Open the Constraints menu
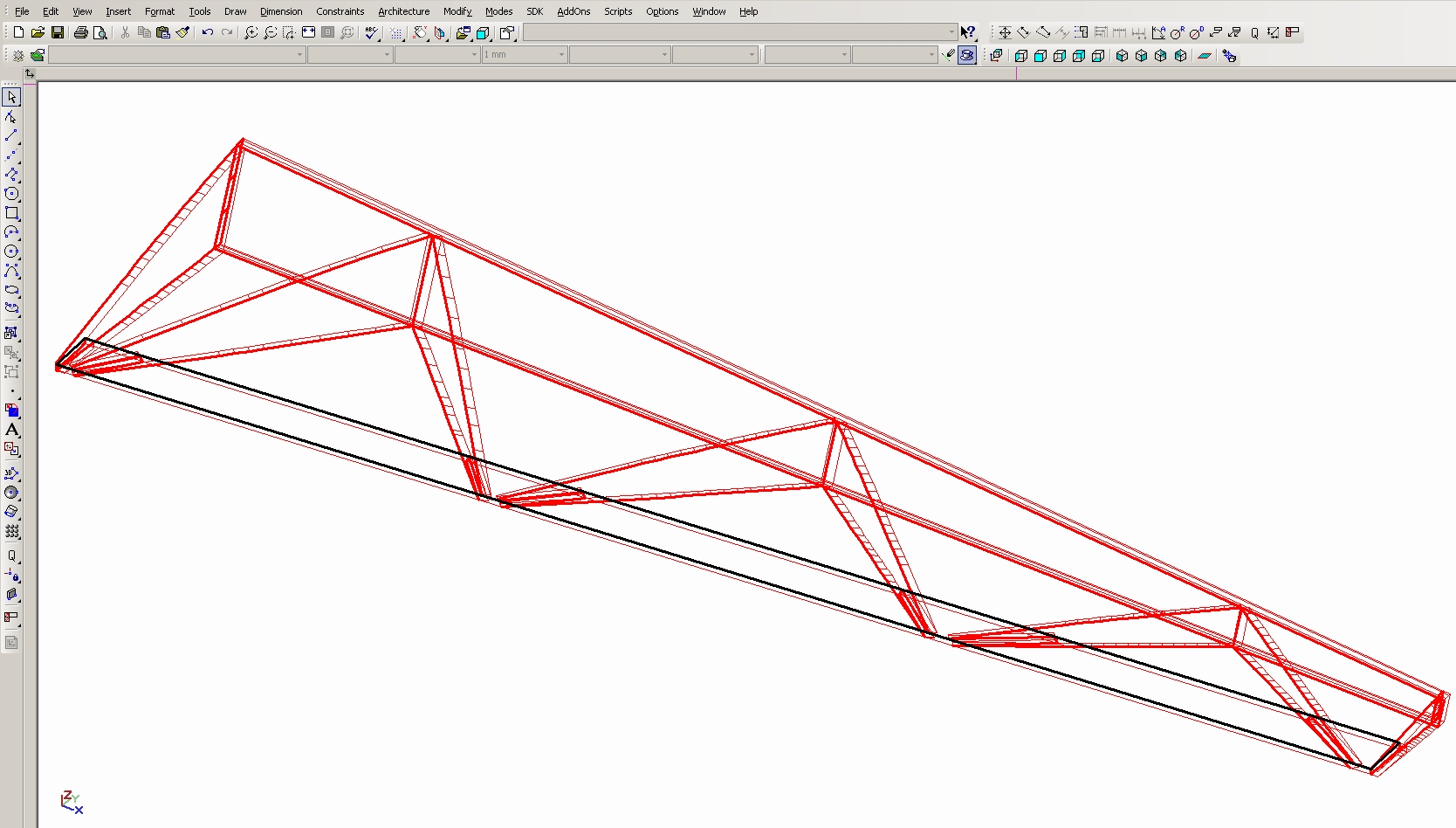Screen dimensions: 1456x828 coord(340,11)
